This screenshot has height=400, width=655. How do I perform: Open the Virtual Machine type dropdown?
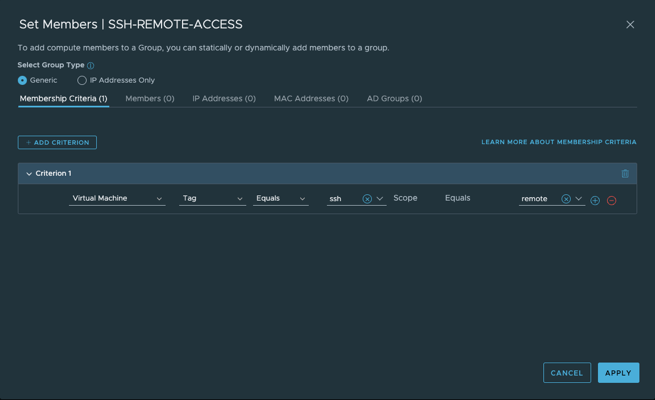pos(117,198)
